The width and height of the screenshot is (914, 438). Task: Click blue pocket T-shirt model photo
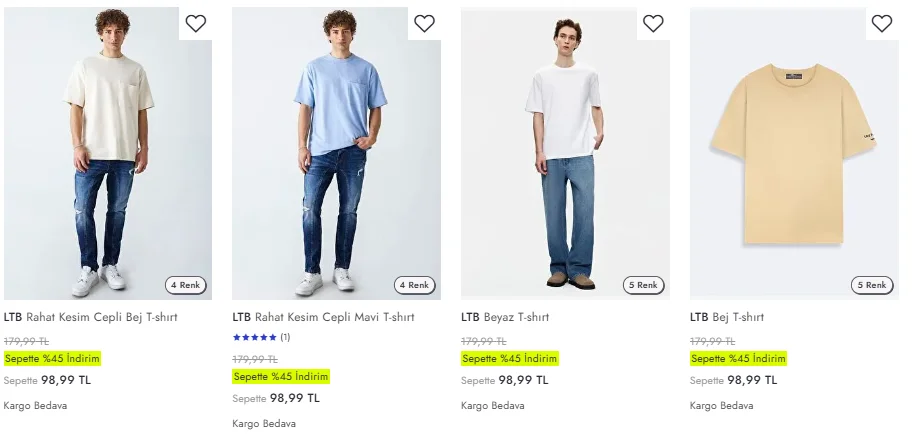[336, 150]
